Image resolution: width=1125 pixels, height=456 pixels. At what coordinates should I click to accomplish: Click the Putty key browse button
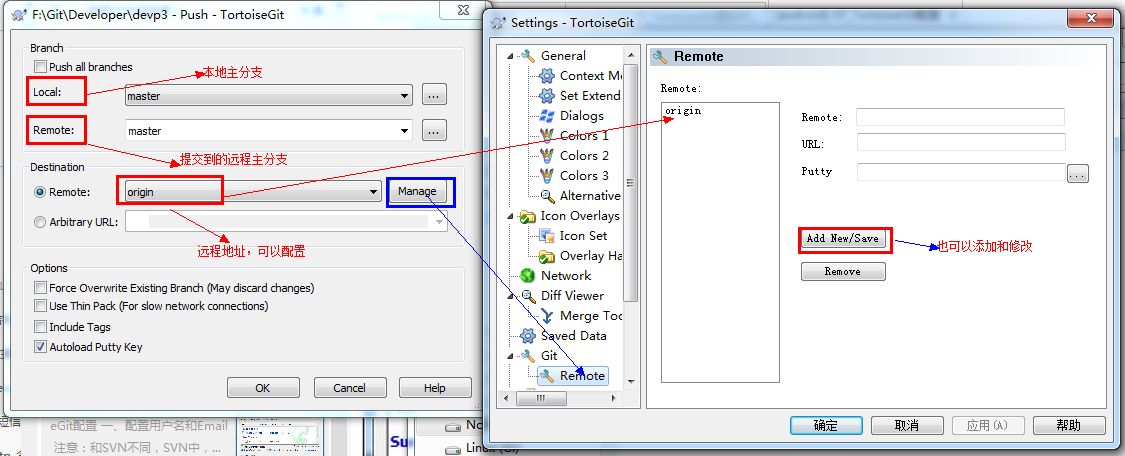pos(1078,173)
